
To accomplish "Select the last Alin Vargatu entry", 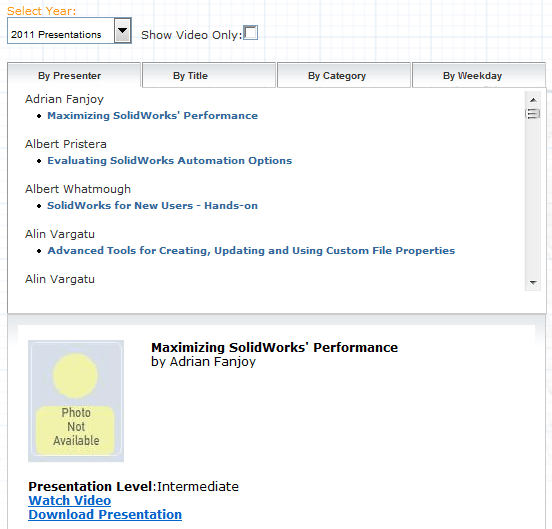I will [x=60, y=279].
